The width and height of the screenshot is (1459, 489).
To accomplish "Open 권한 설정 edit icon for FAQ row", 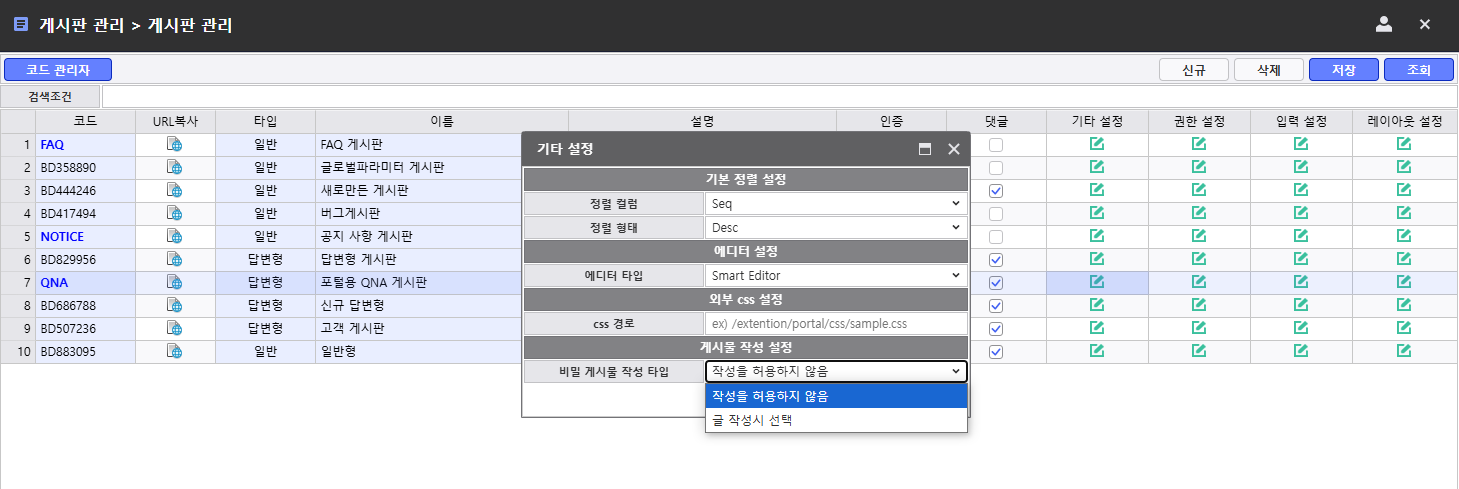I will pos(1199,144).
